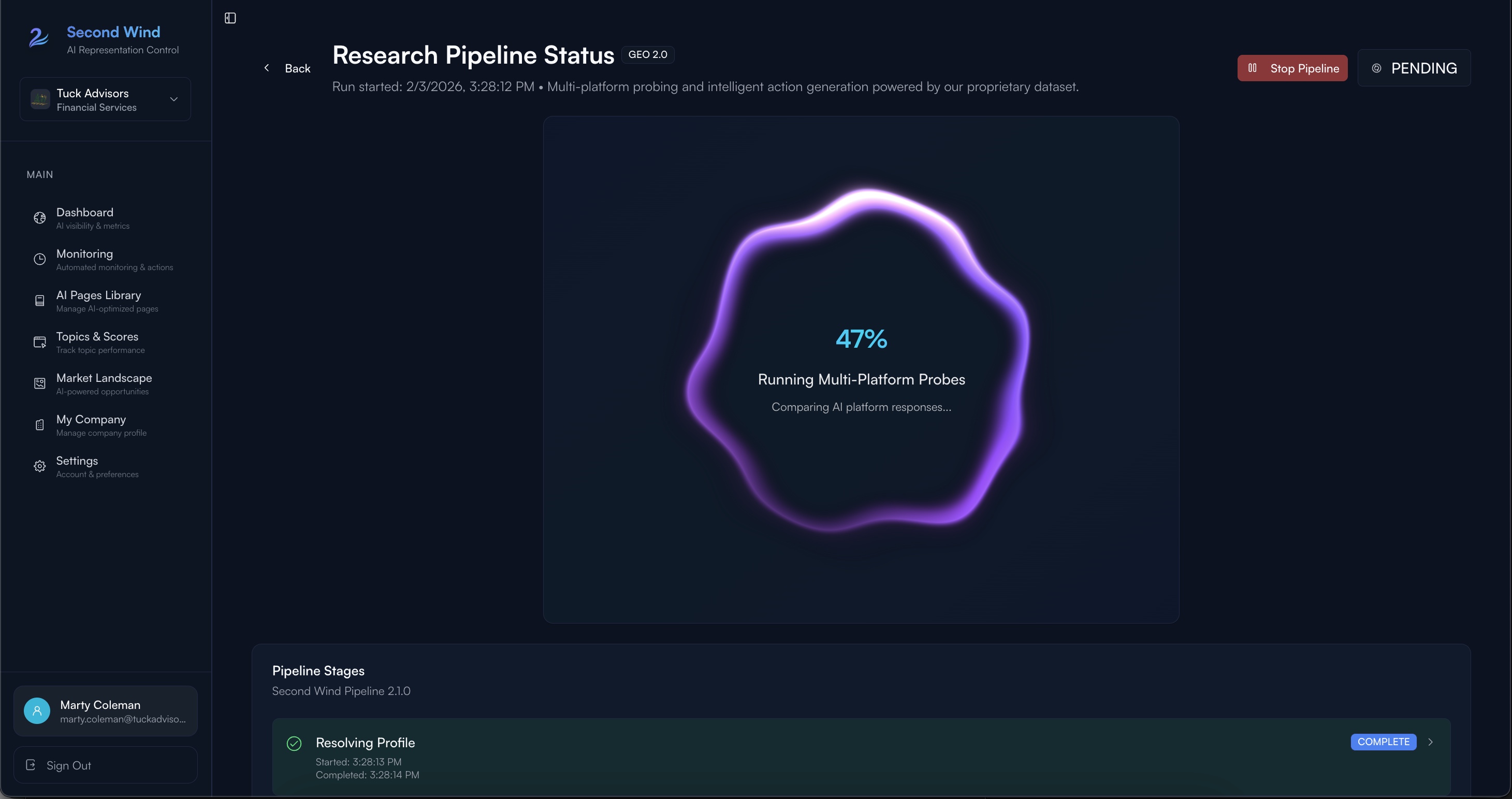Select the Topics & Scores icon
This screenshot has height=799, width=1512.
[39, 342]
